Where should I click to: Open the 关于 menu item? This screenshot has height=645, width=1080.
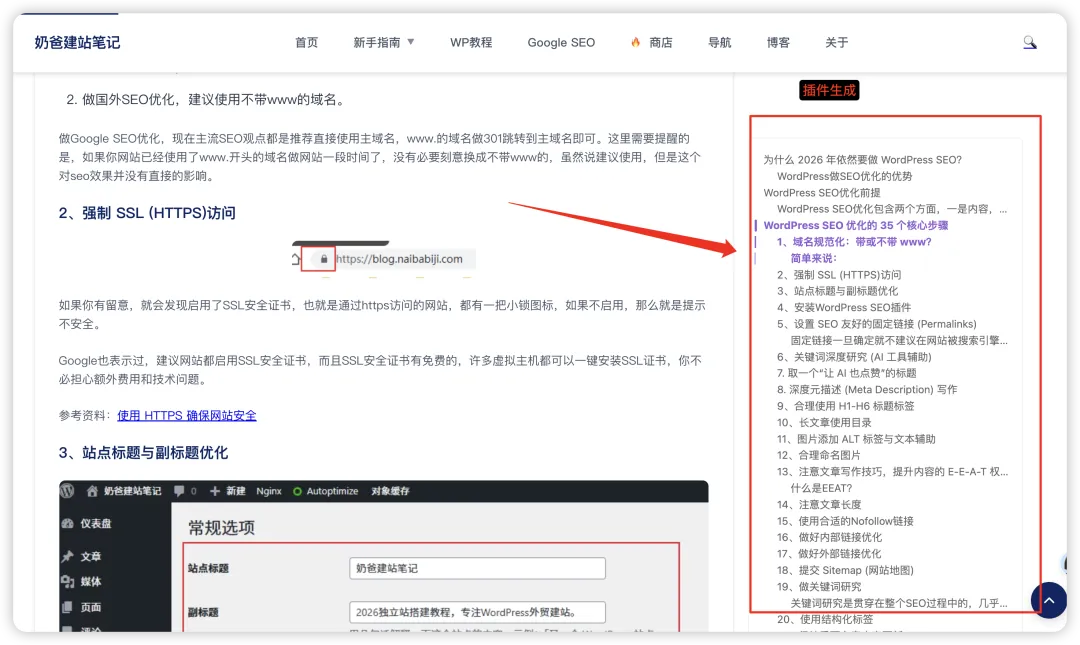coord(837,43)
